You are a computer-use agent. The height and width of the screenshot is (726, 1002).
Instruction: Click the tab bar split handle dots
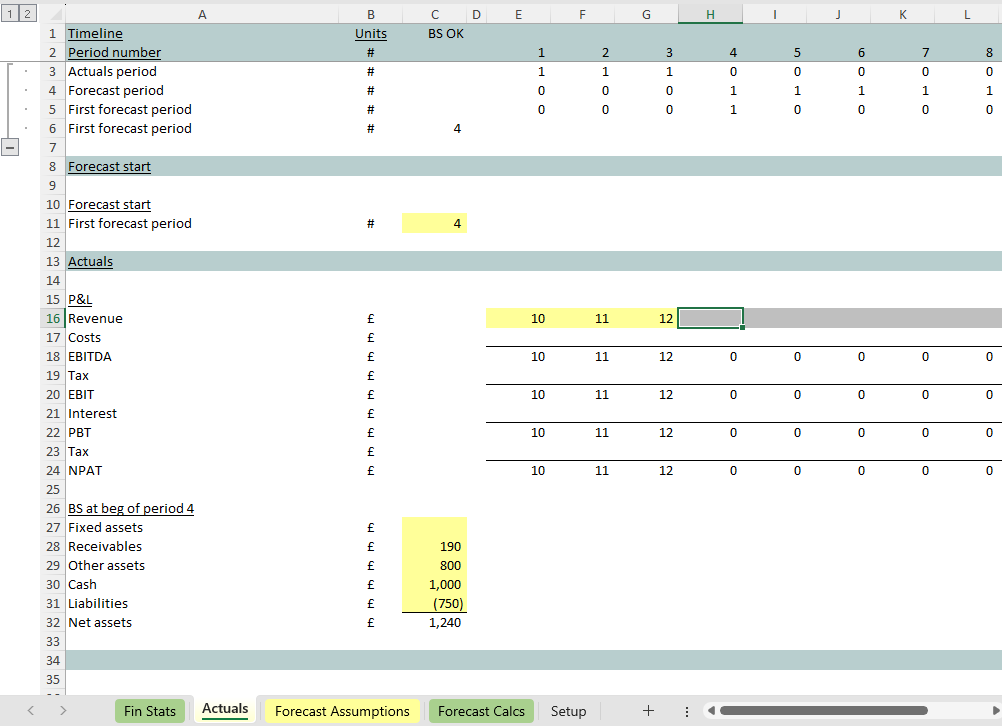tap(686, 711)
